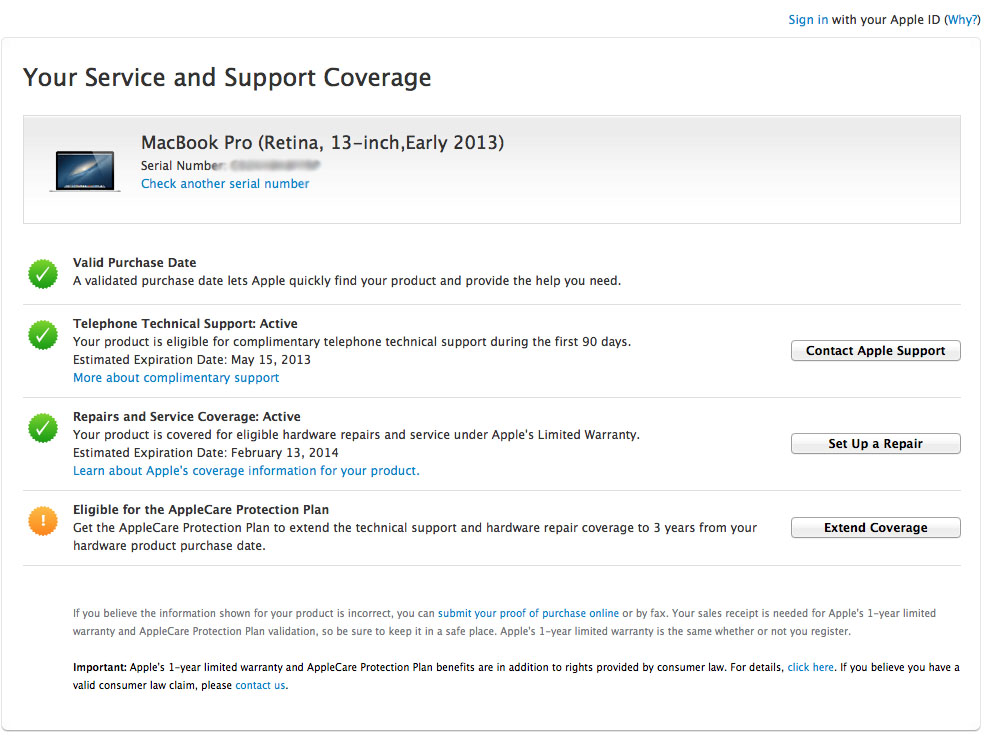Click the Contact Apple Support button
Image resolution: width=987 pixels, height=736 pixels.
point(876,351)
